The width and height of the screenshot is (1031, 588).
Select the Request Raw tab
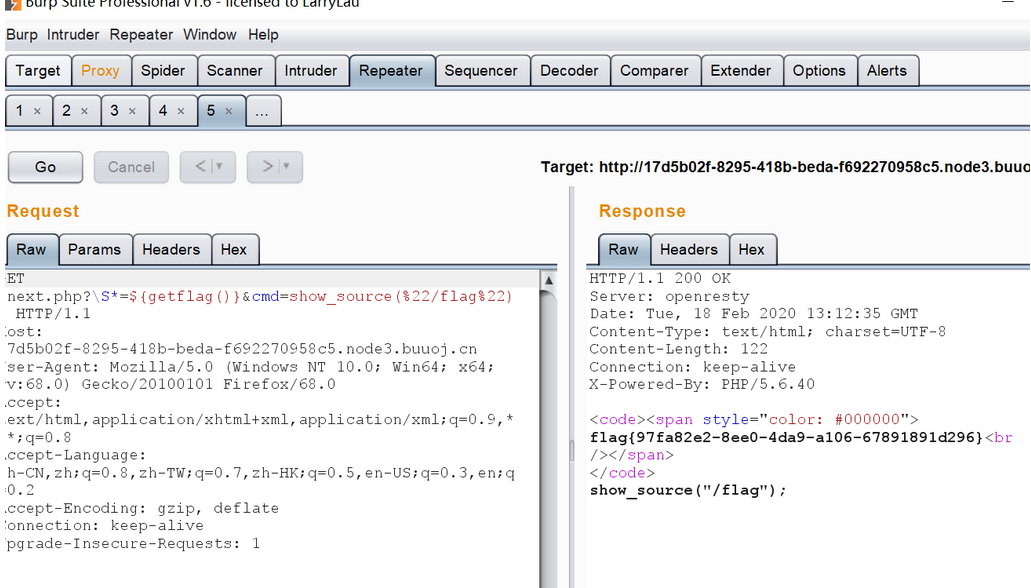coord(32,250)
